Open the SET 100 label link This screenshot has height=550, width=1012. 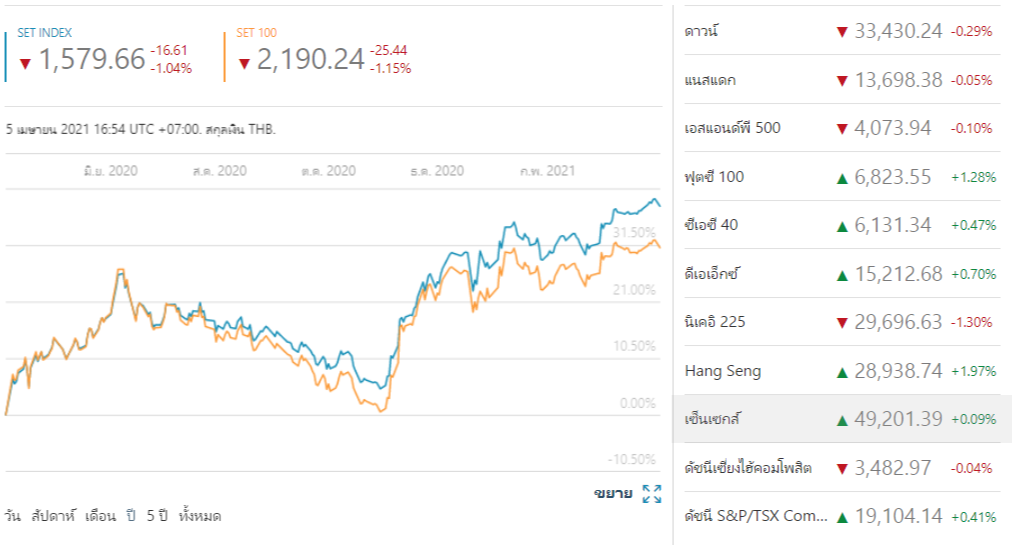(x=257, y=33)
